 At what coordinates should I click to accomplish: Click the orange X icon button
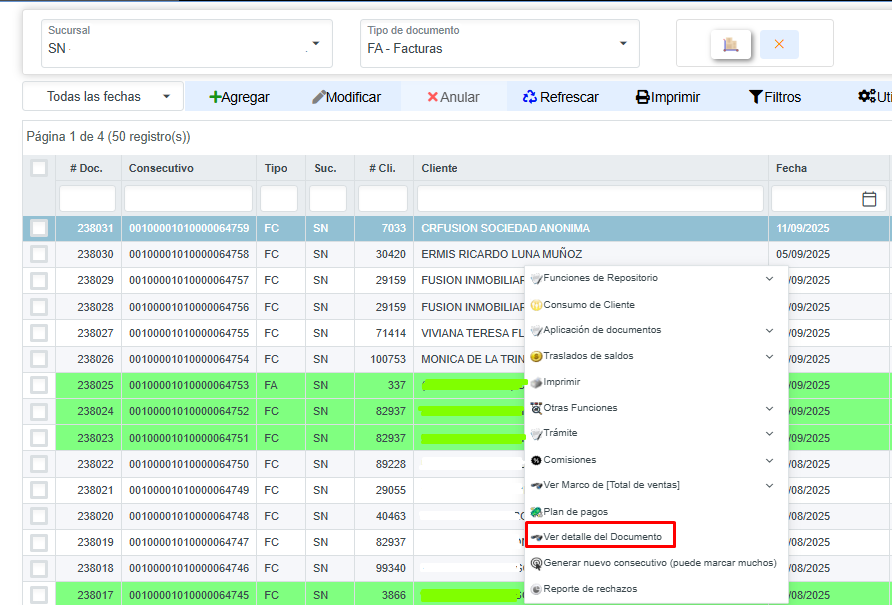pos(779,44)
